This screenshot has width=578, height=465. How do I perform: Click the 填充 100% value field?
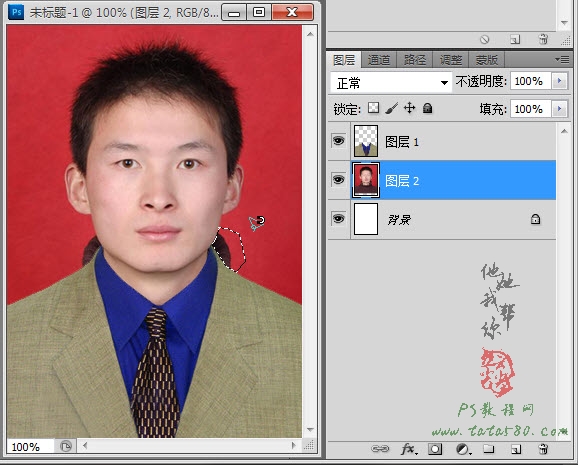(530, 109)
